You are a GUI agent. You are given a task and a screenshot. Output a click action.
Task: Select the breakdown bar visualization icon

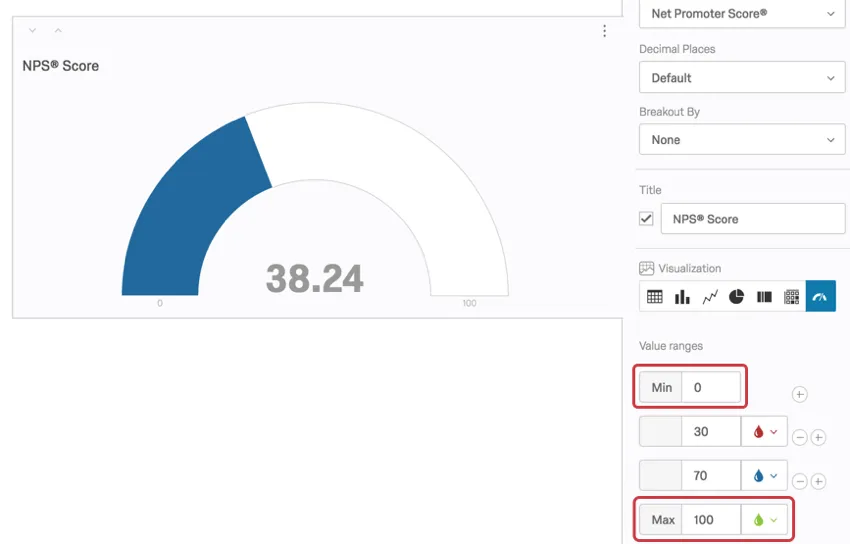764,296
